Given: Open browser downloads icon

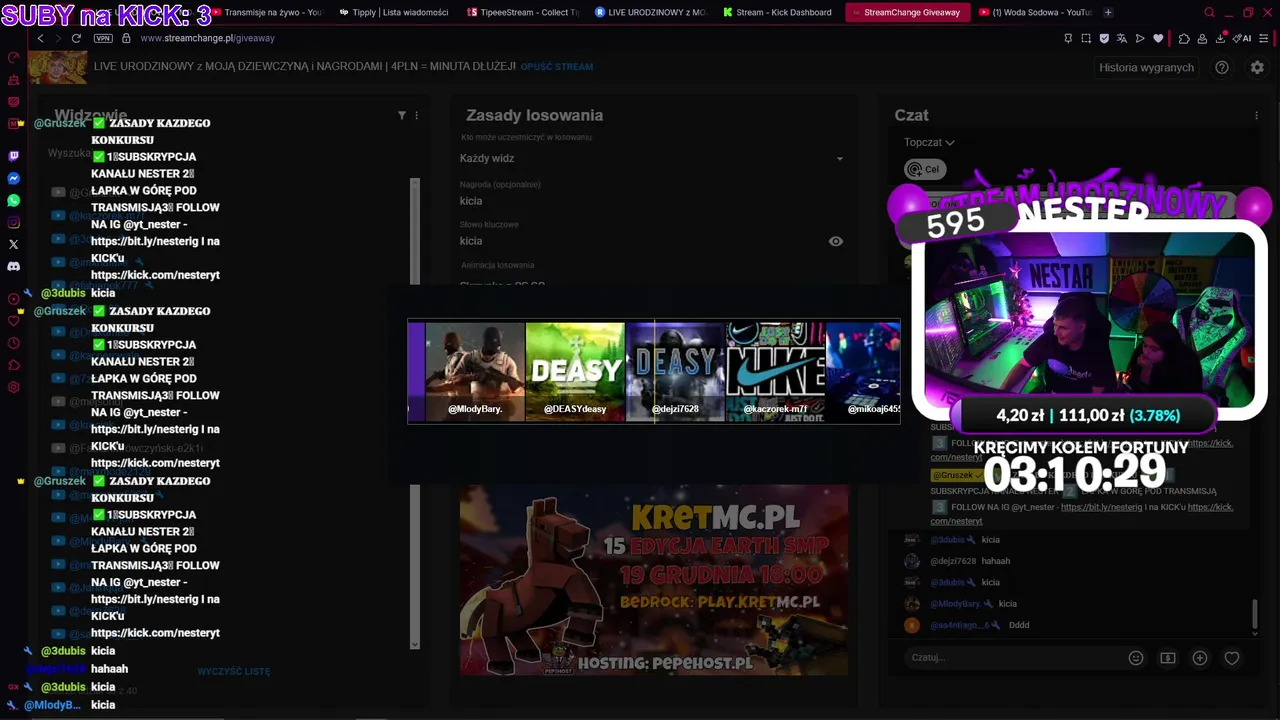Looking at the screenshot, I should point(1221,38).
